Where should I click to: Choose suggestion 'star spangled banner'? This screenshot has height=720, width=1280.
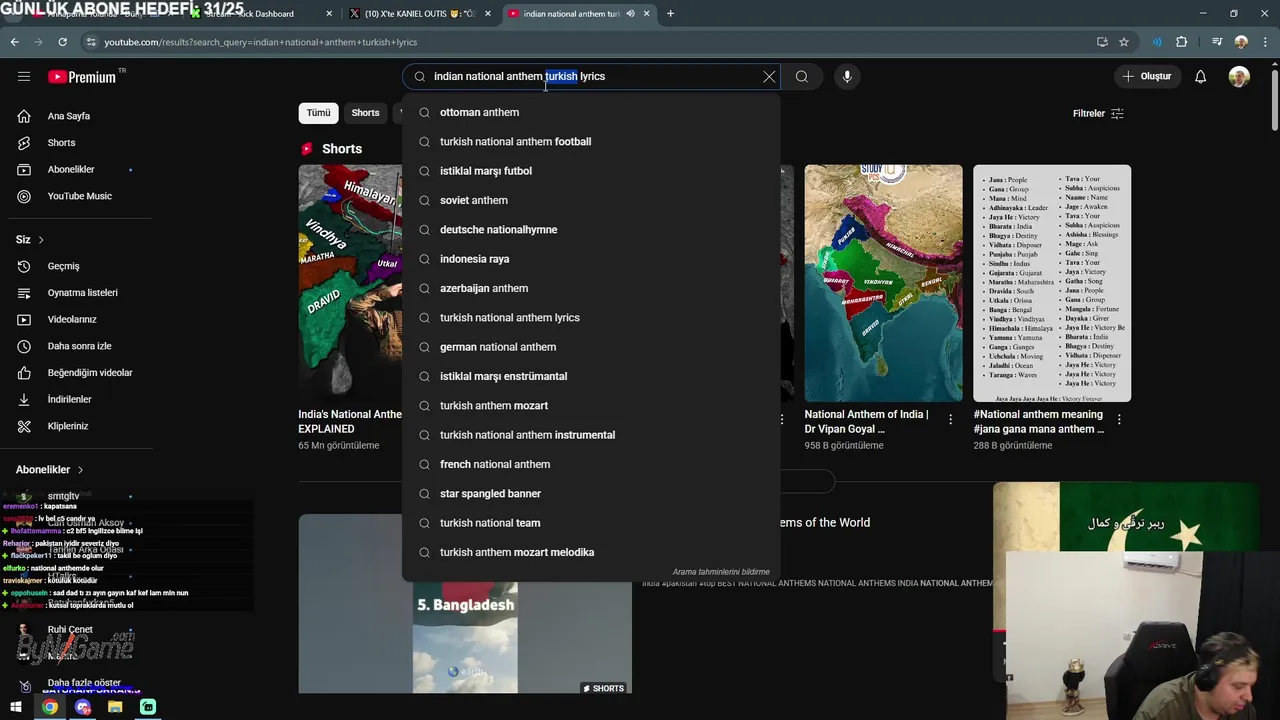click(591, 494)
